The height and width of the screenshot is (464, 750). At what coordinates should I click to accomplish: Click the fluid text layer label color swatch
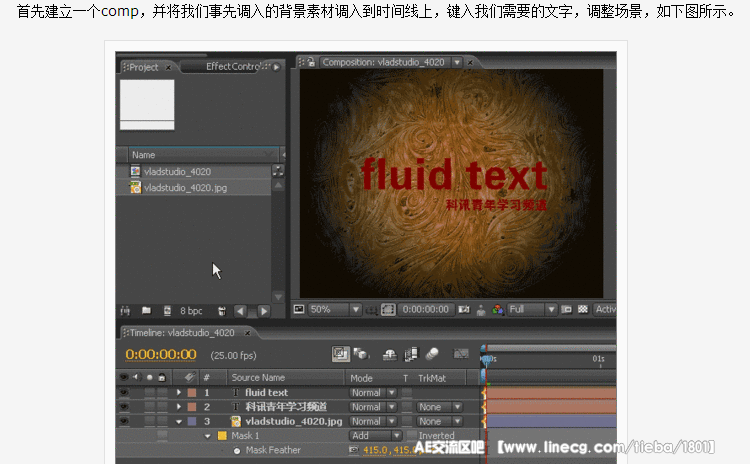[192, 393]
